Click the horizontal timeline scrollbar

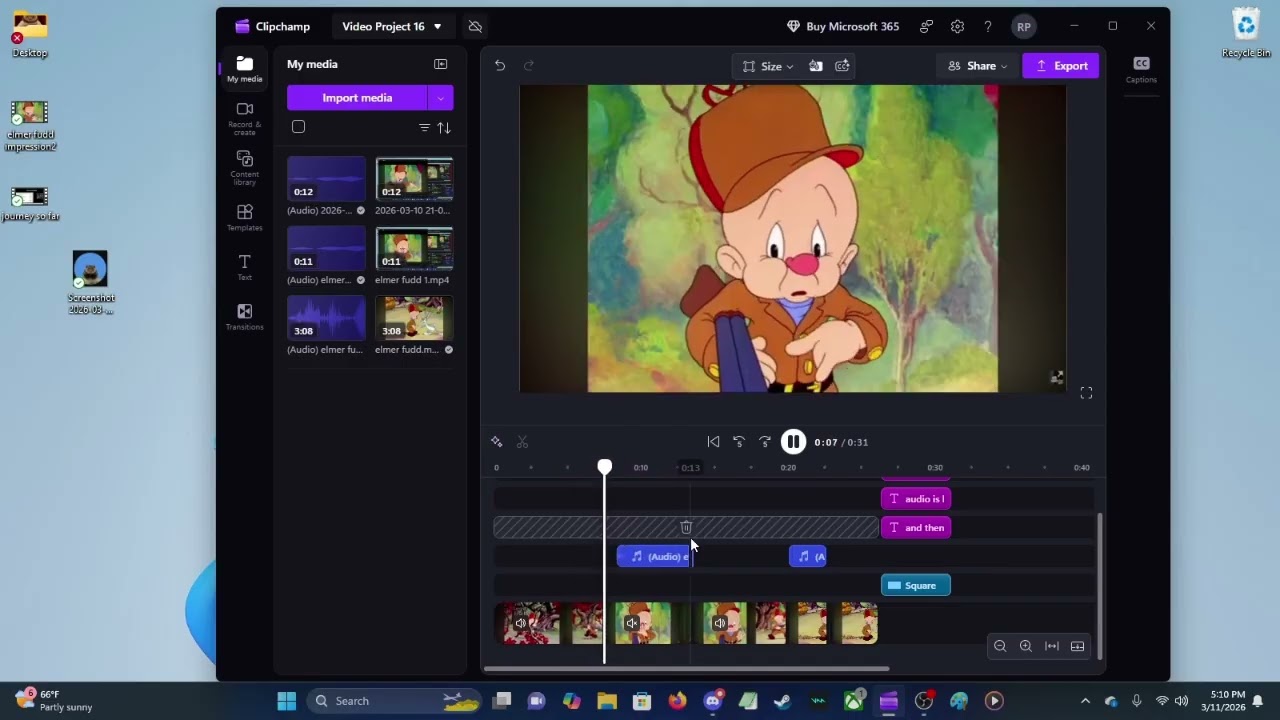point(686,668)
